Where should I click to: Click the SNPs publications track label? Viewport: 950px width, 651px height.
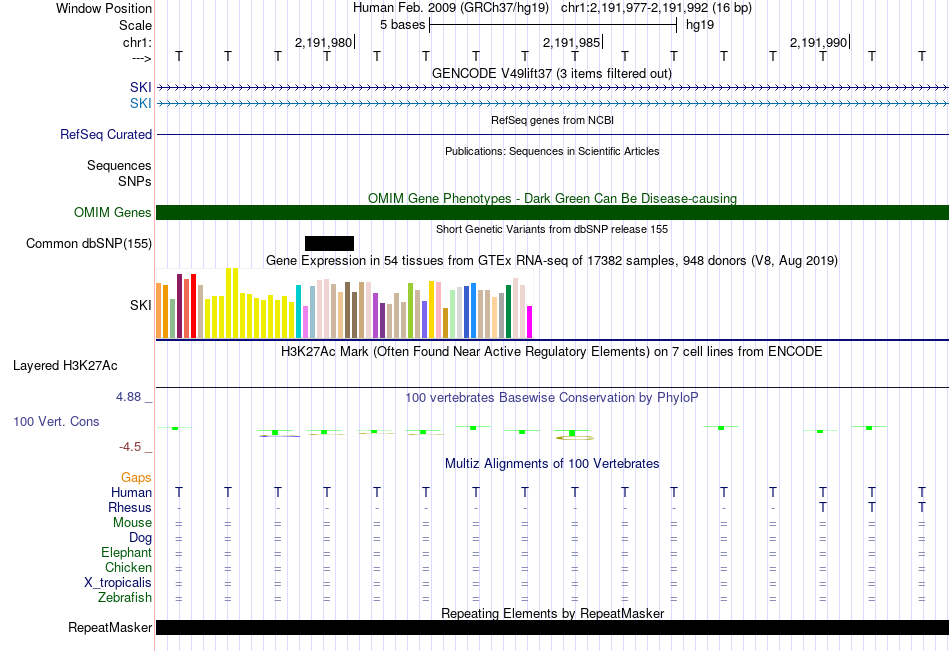click(135, 181)
